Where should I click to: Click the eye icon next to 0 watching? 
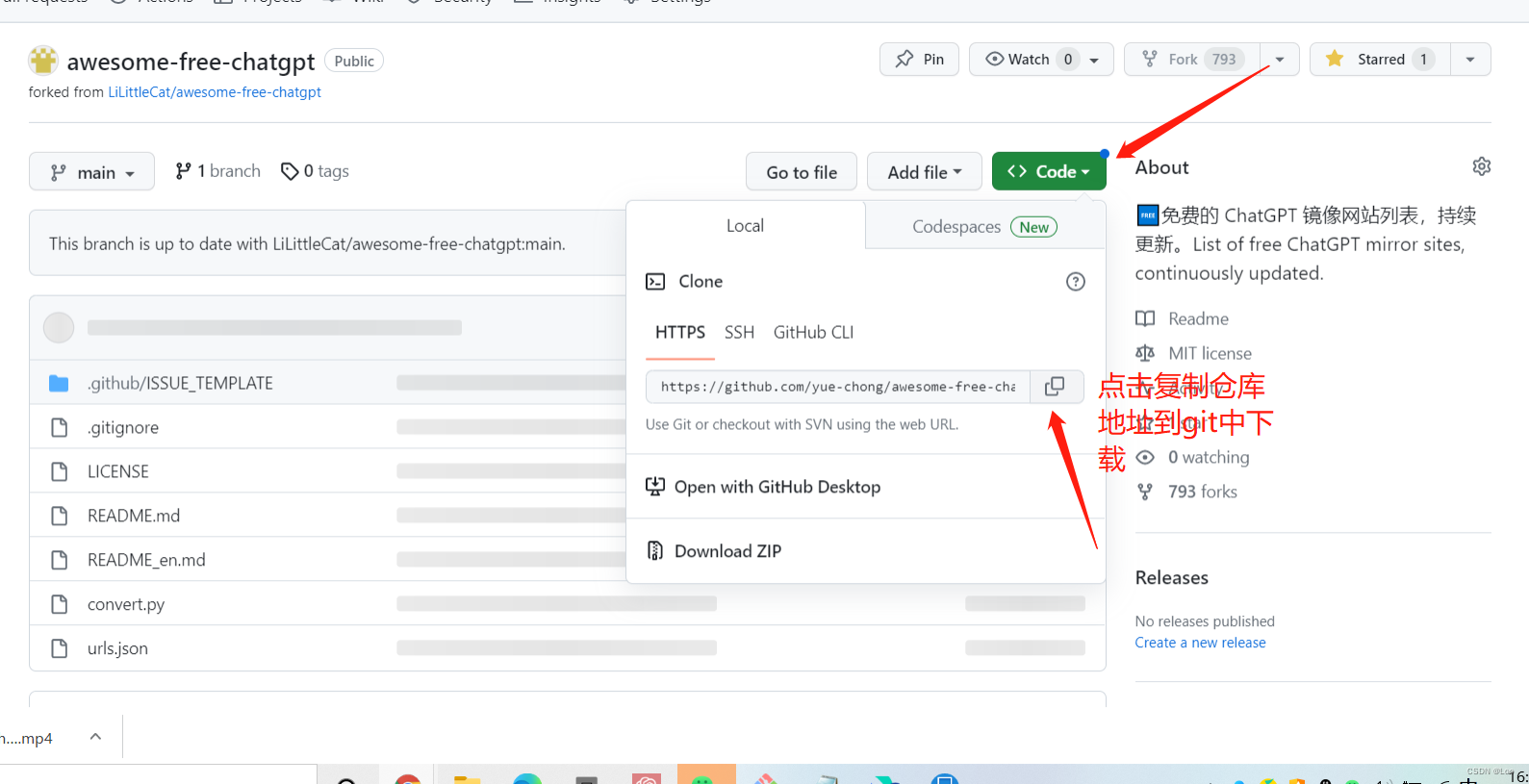click(x=1145, y=457)
